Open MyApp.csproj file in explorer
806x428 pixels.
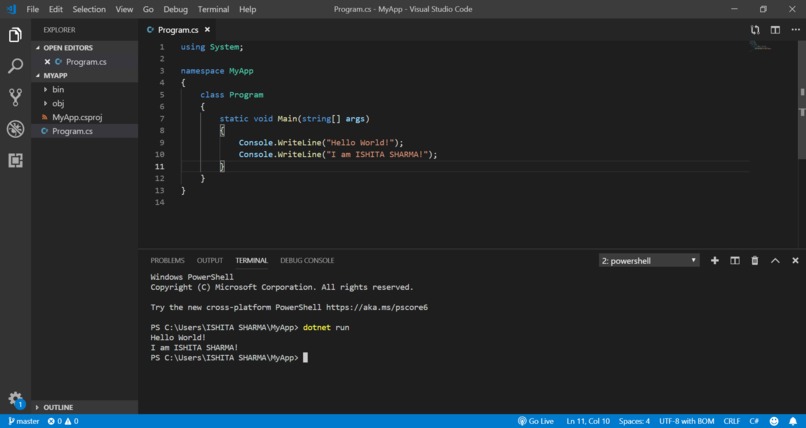click(x=85, y=117)
